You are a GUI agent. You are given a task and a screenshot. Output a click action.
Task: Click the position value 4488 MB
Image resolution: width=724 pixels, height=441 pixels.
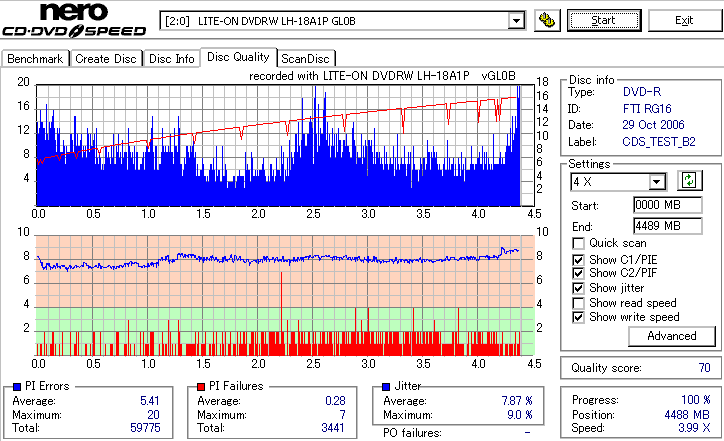click(688, 415)
